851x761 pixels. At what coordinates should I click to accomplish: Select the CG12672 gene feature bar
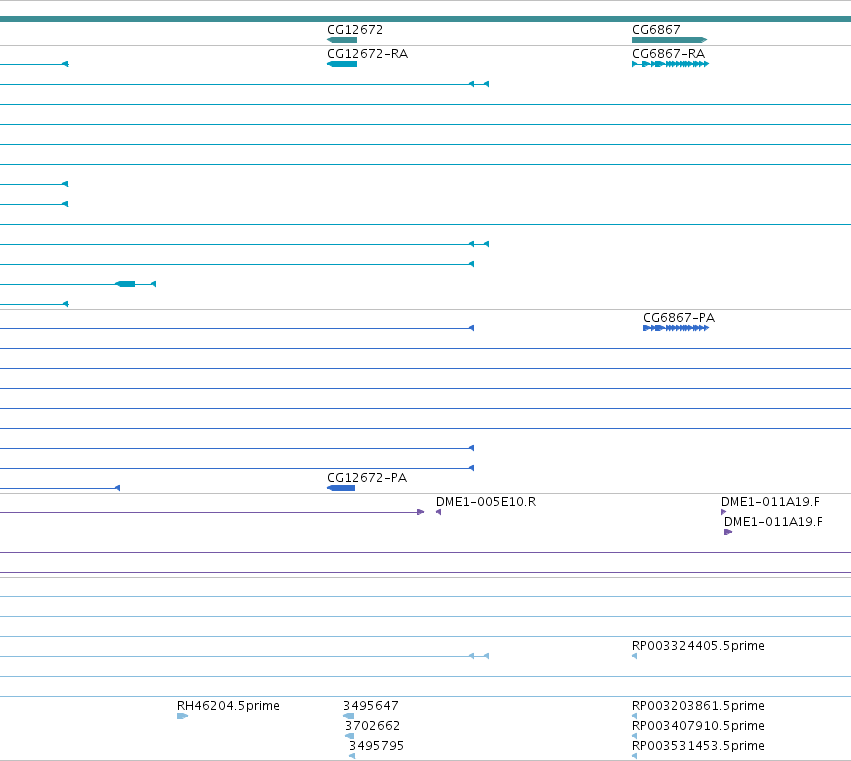(342, 40)
